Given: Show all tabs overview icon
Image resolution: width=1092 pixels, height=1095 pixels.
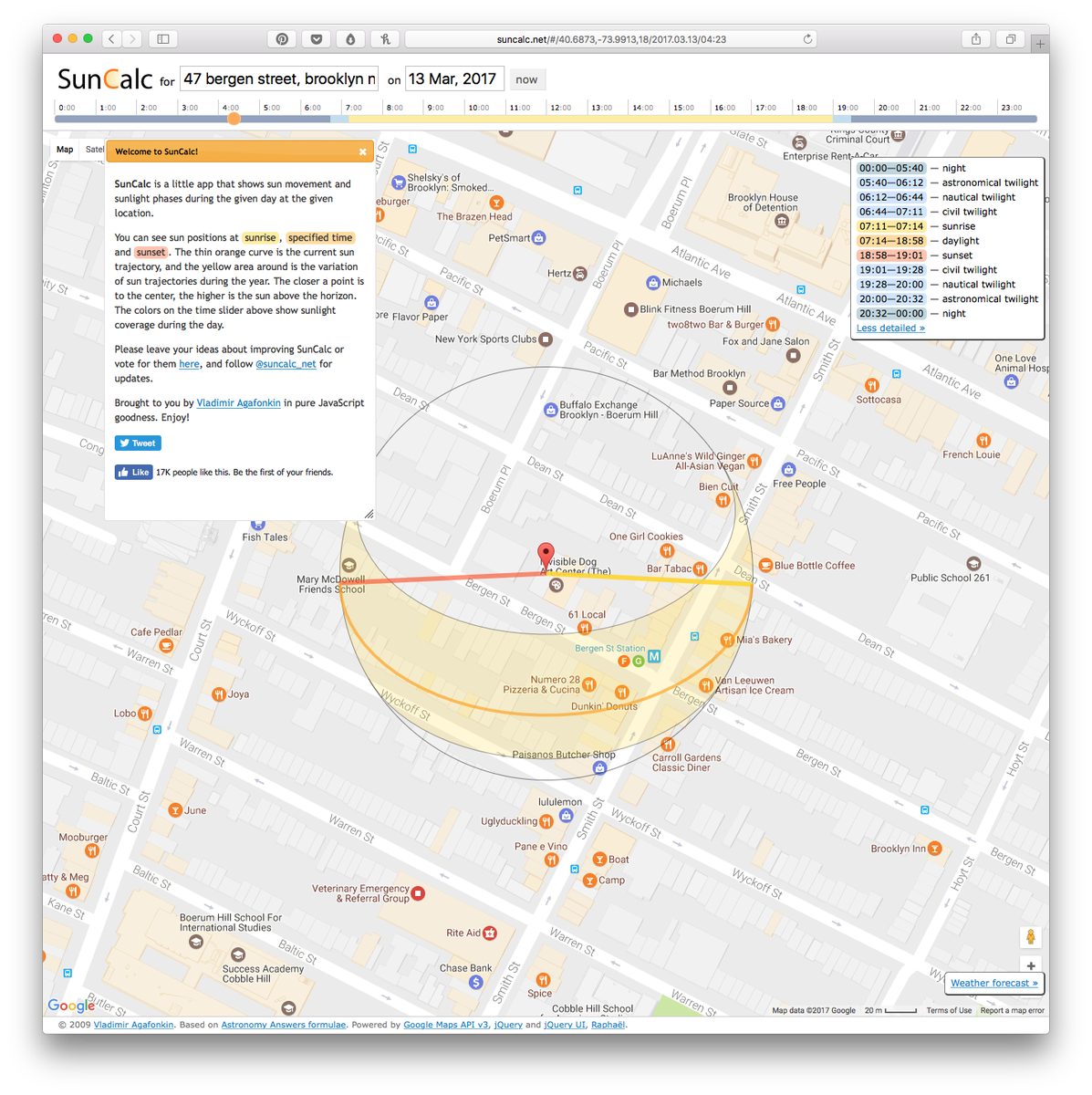Looking at the screenshot, I should [x=1011, y=39].
